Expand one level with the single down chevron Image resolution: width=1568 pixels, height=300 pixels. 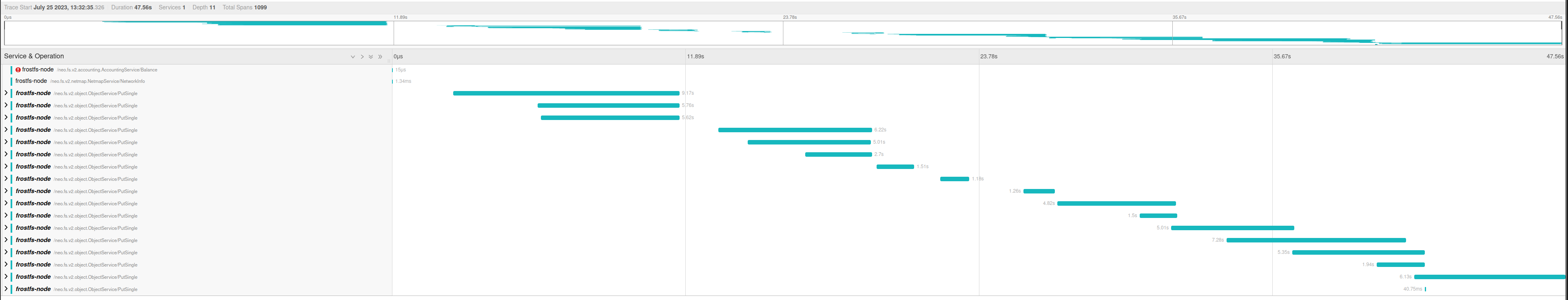click(352, 57)
